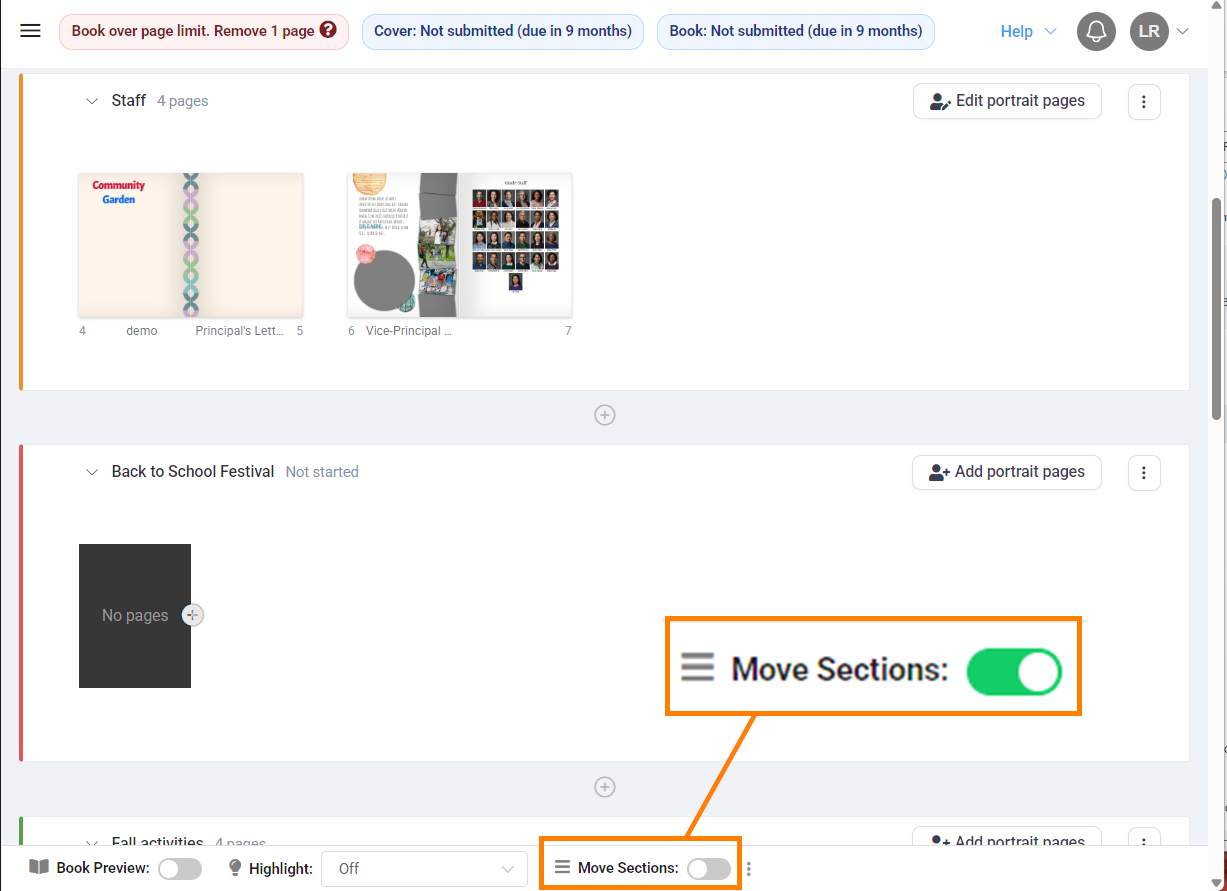1227x891 pixels.
Task: Click Cover: Not submitted status pill
Action: click(x=503, y=31)
